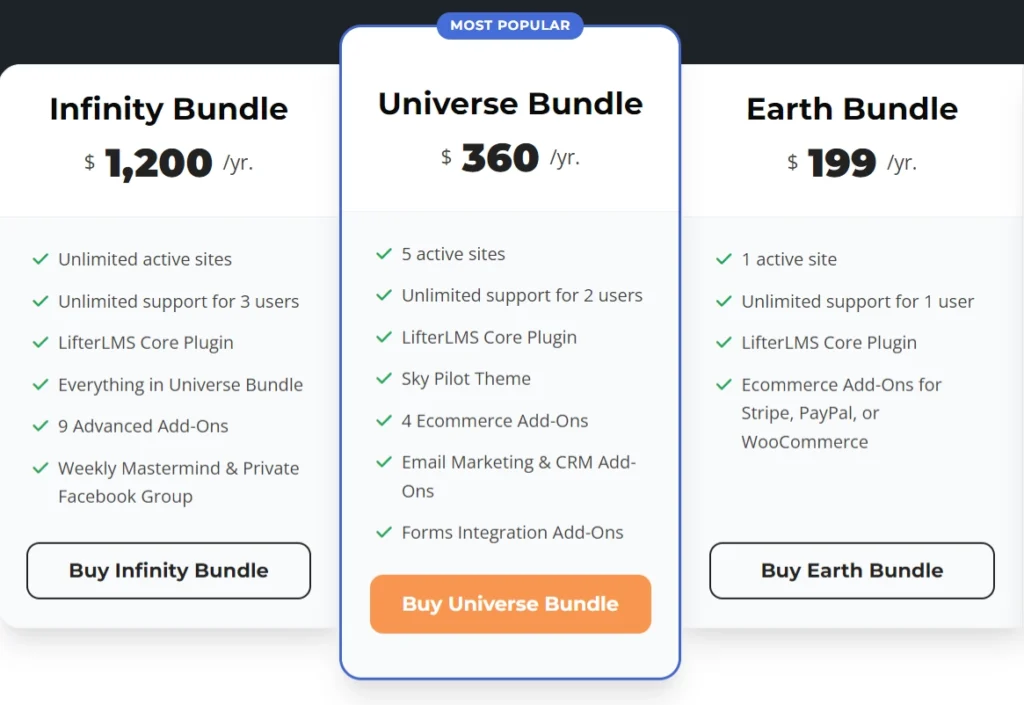Click checkmark beside Everything in Universe Bundle
This screenshot has width=1024, height=705.
coord(41,385)
